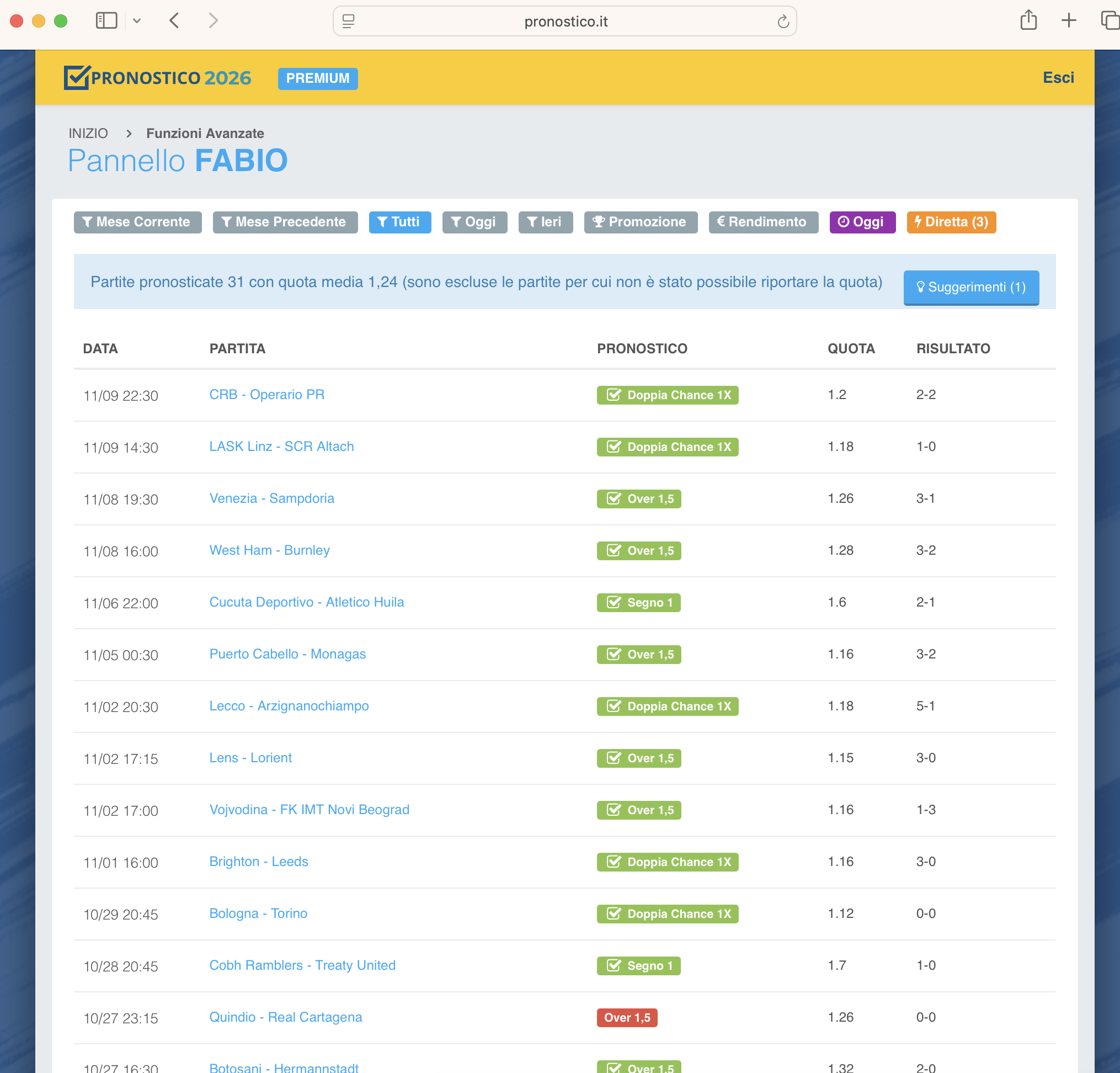
Task: Click the pronostico.it address bar
Action: (565, 22)
